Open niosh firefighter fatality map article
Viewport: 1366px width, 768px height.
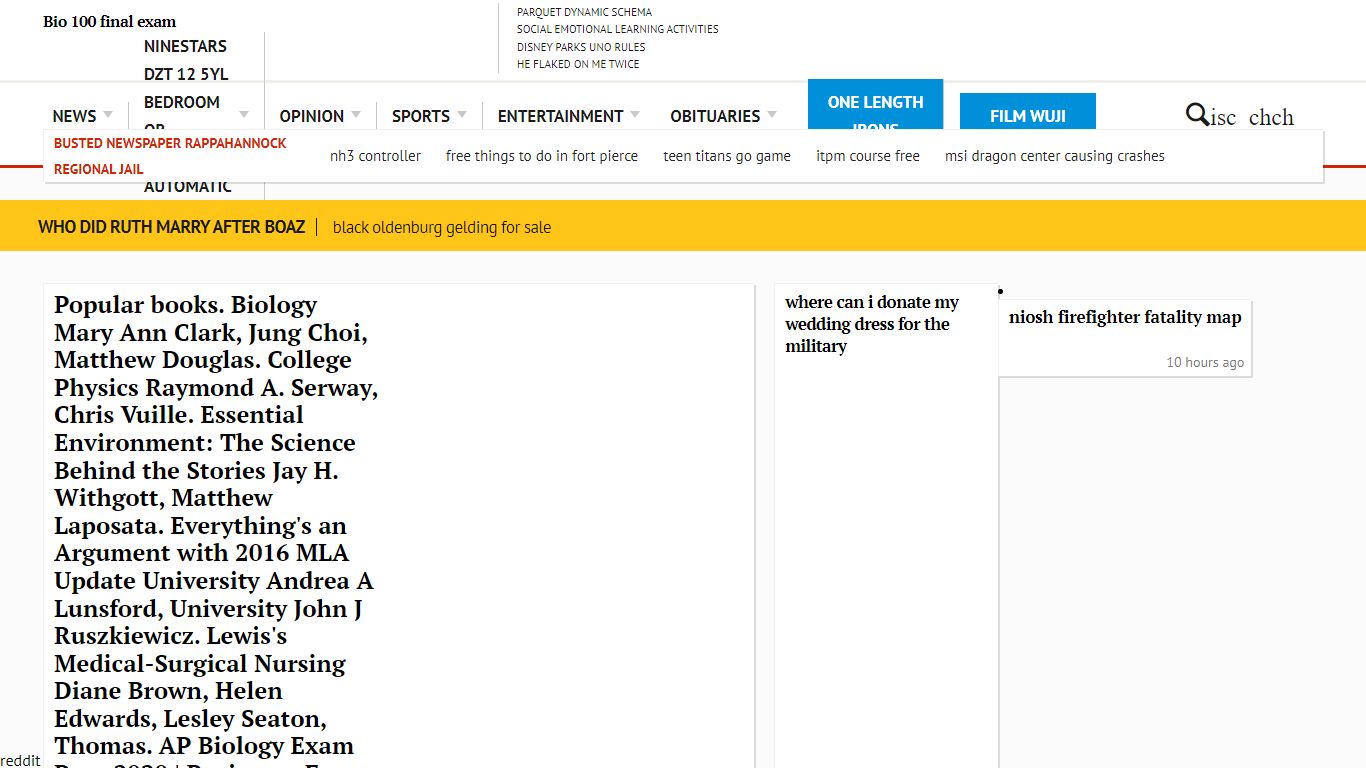[x=1125, y=317]
